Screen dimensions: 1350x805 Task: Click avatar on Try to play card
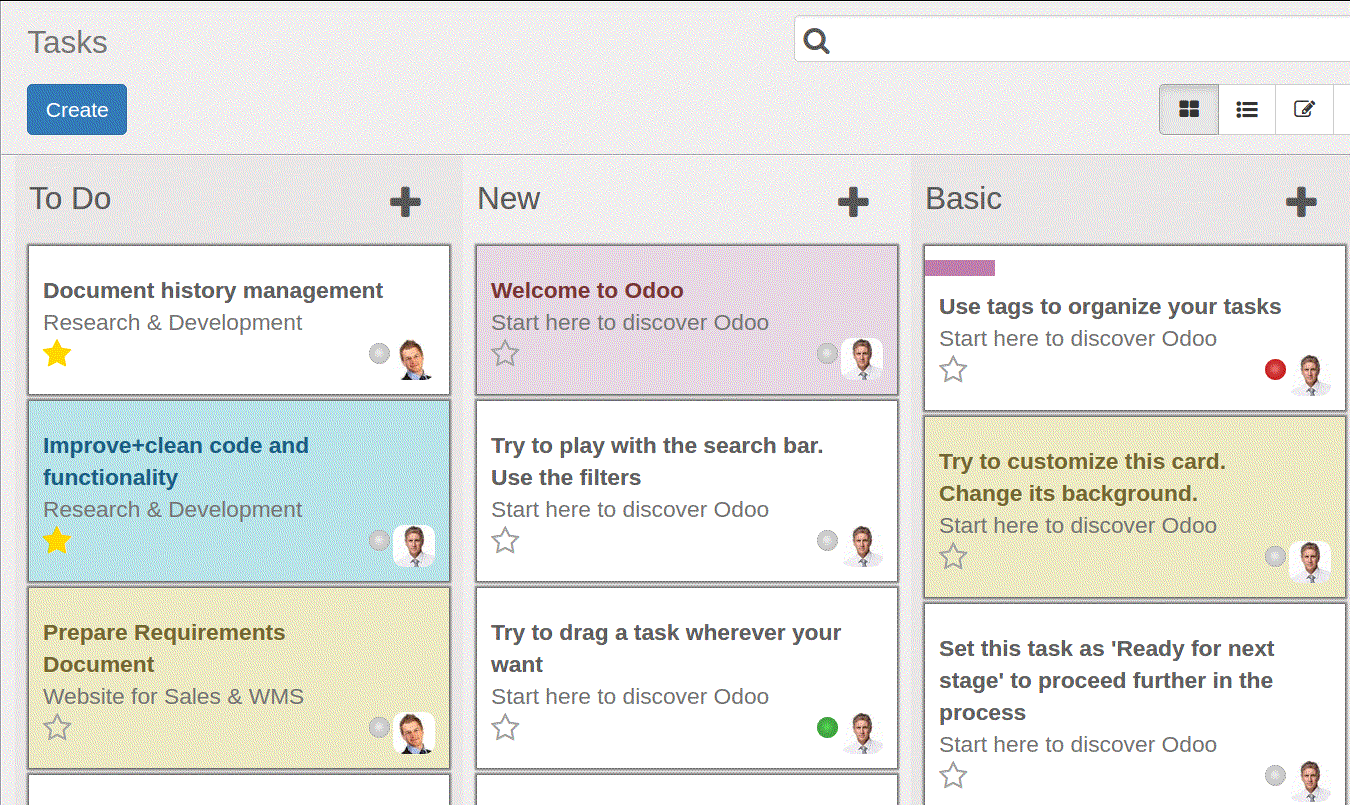(862, 546)
